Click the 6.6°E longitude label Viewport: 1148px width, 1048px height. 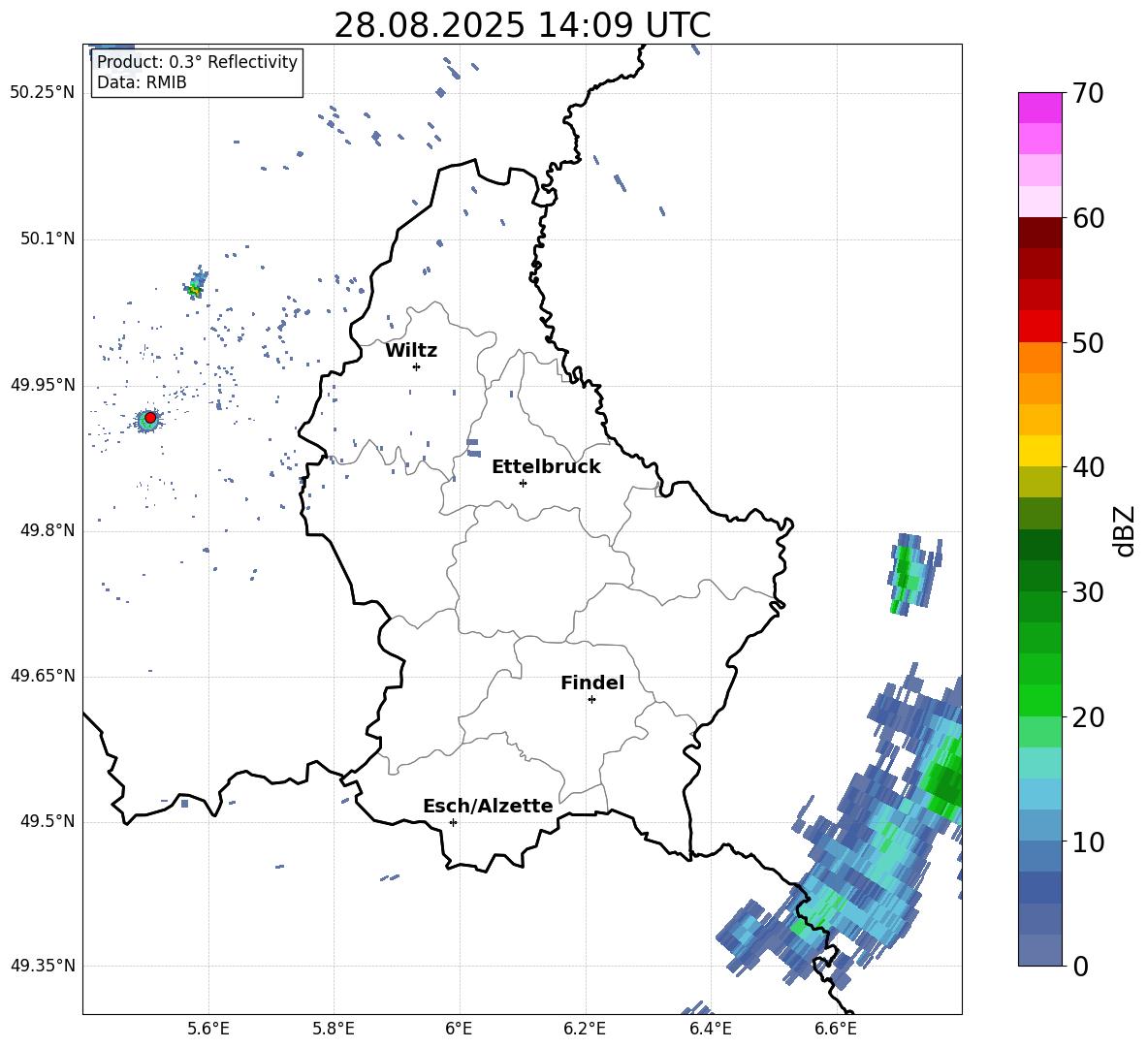point(836,1030)
